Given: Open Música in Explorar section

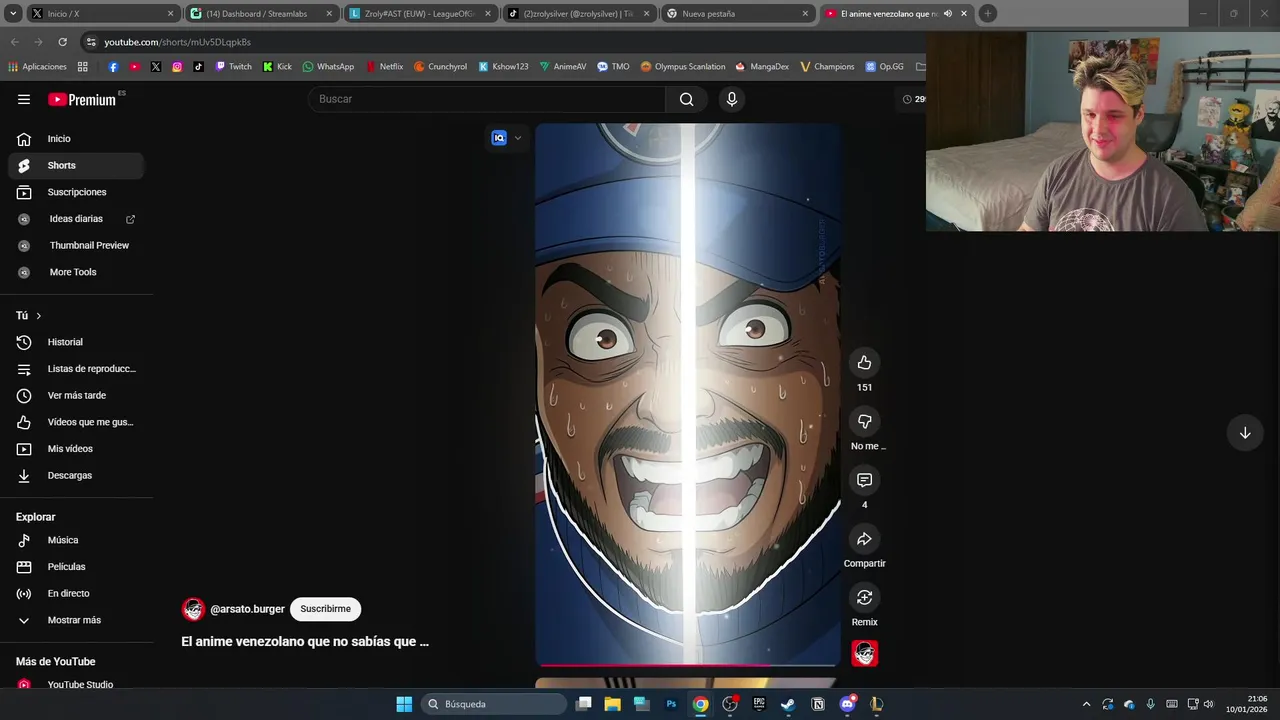Looking at the screenshot, I should tap(76, 540).
